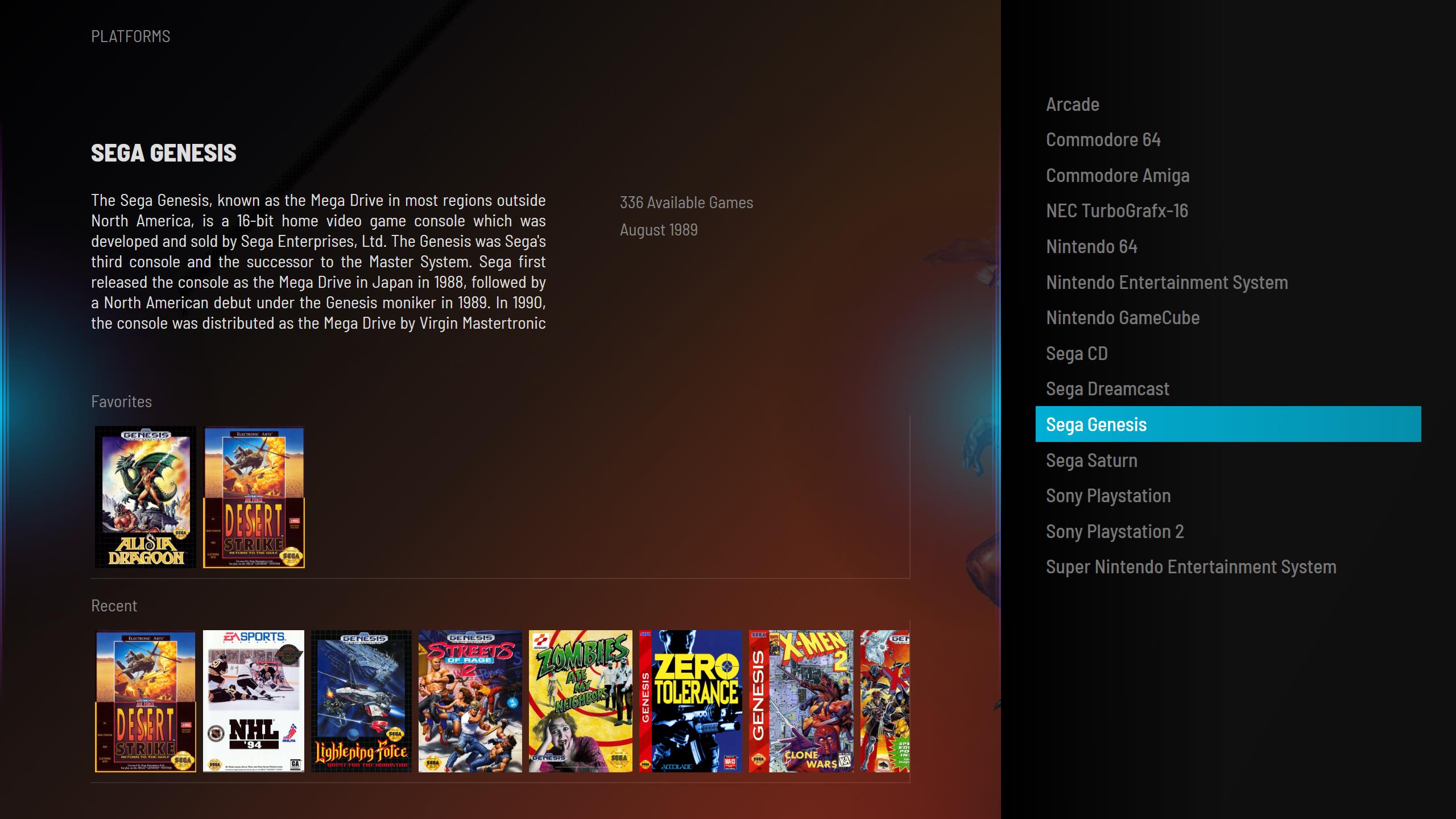Open Zero Tolerance game cover
This screenshot has width=1456, height=819.
click(x=690, y=701)
